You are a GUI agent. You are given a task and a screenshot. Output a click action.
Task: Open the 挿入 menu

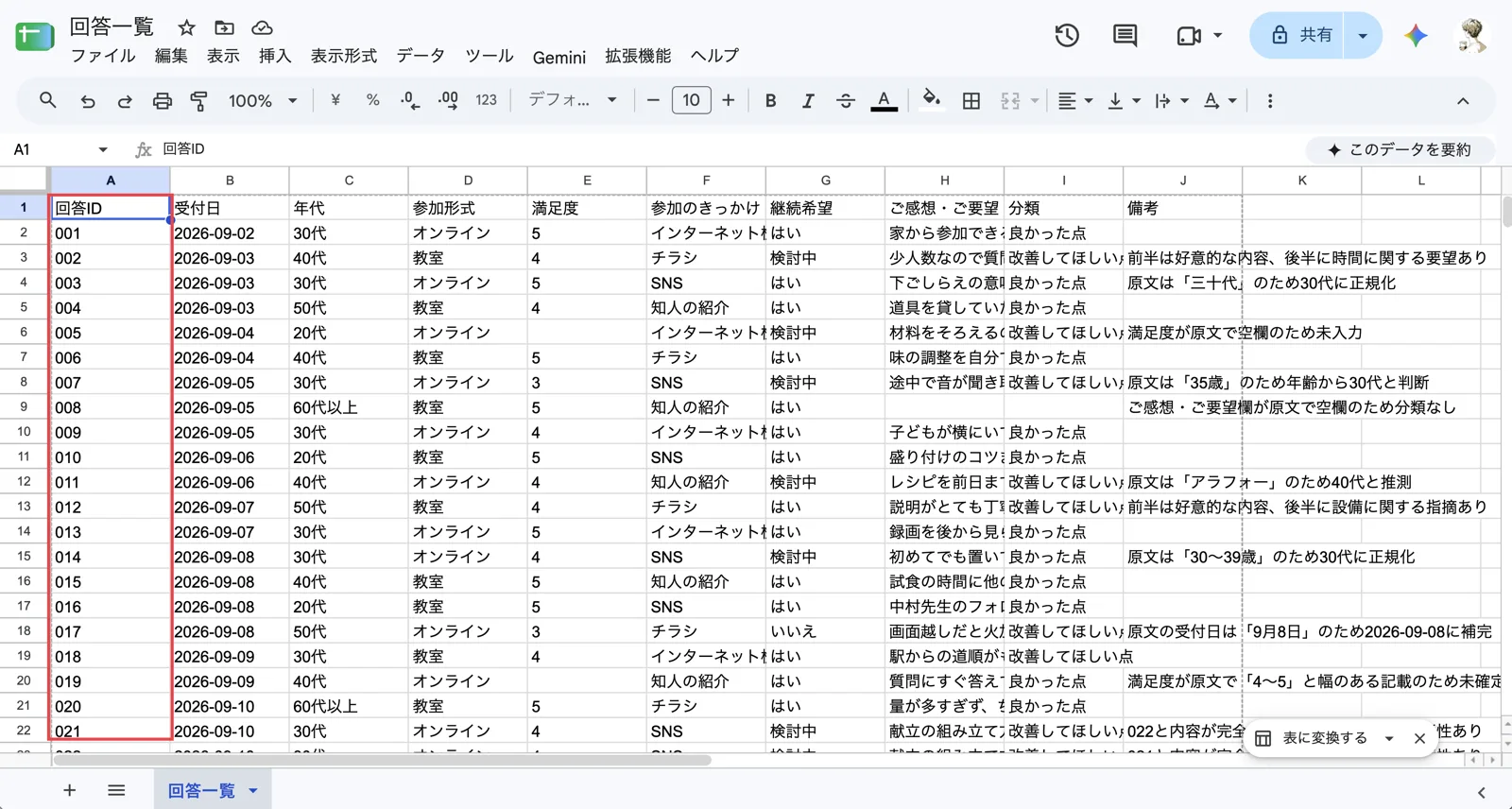coord(275,56)
